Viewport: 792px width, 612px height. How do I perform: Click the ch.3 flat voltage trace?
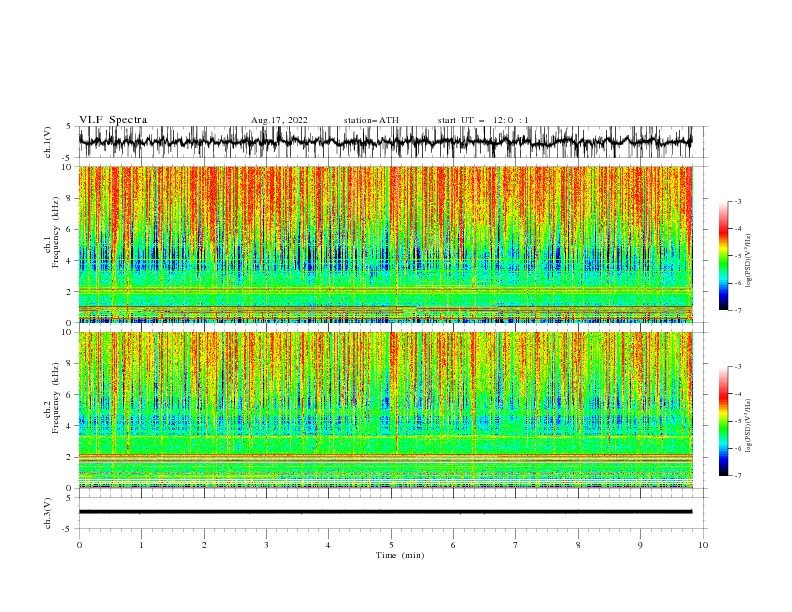coord(385,512)
